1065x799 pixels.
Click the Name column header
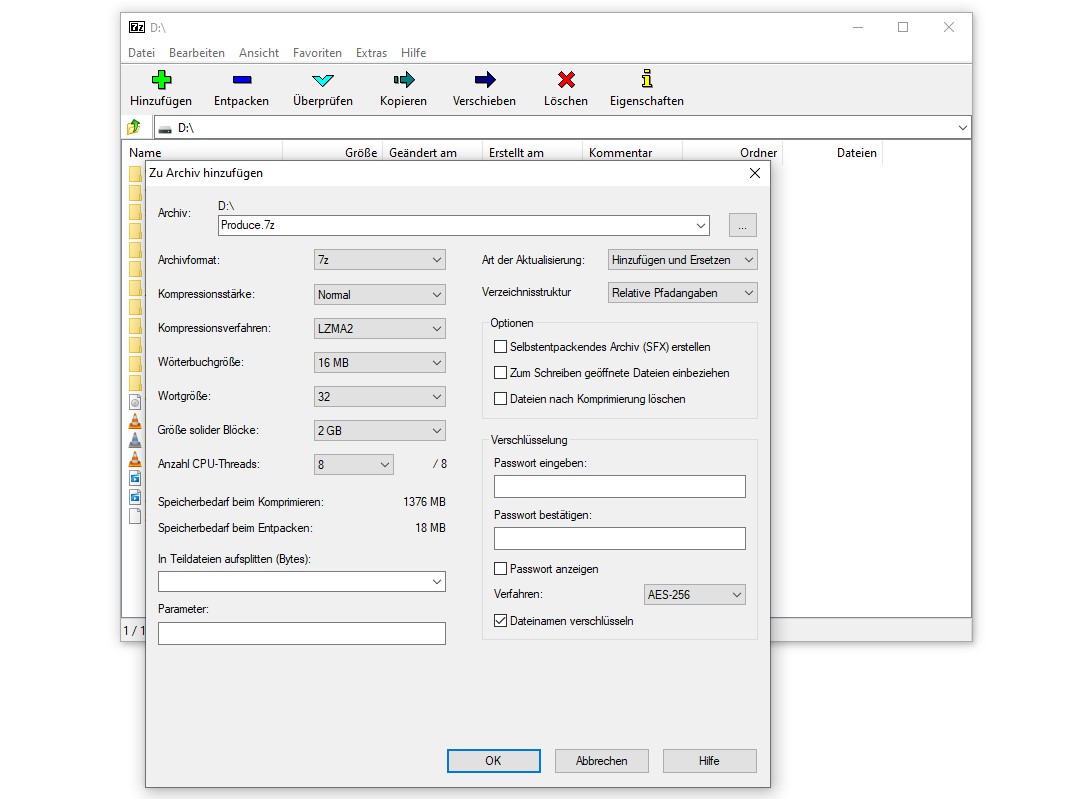tap(202, 153)
